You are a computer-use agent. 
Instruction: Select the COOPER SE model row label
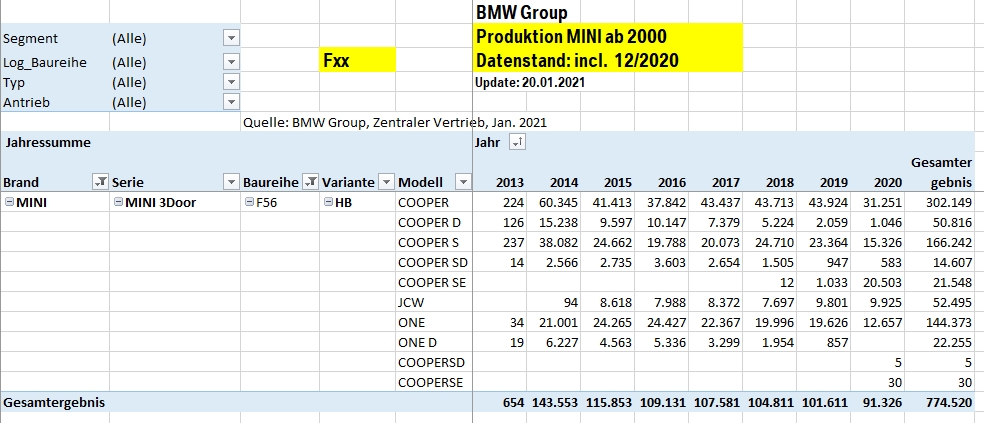[432, 282]
